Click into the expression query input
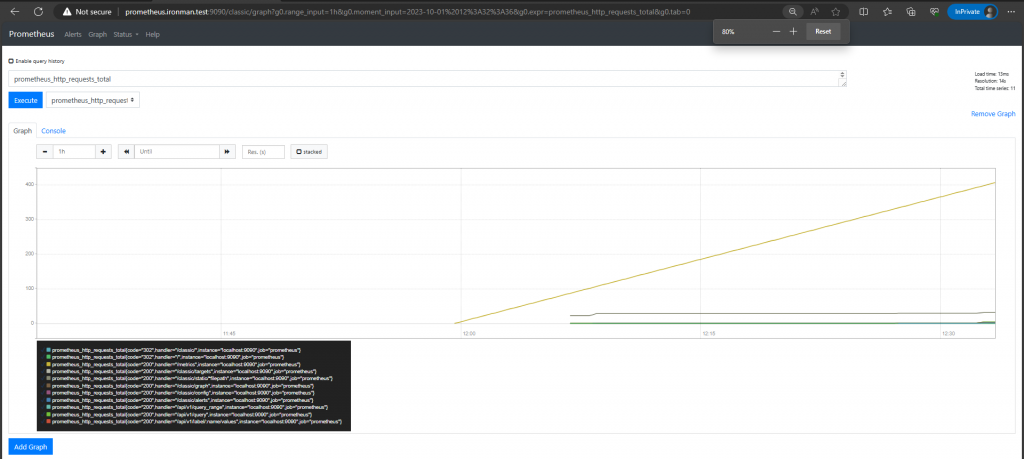The image size is (1024, 459). click(423, 79)
